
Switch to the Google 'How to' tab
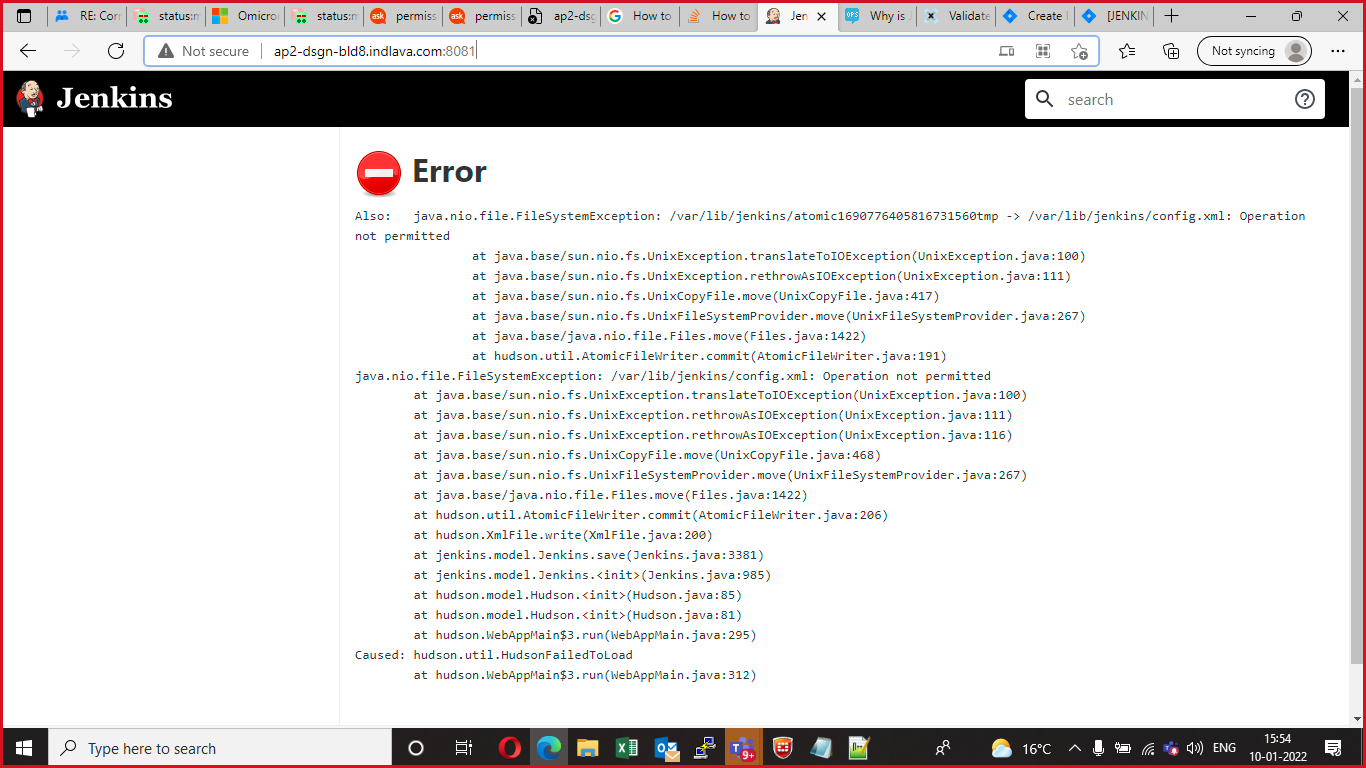tap(641, 16)
